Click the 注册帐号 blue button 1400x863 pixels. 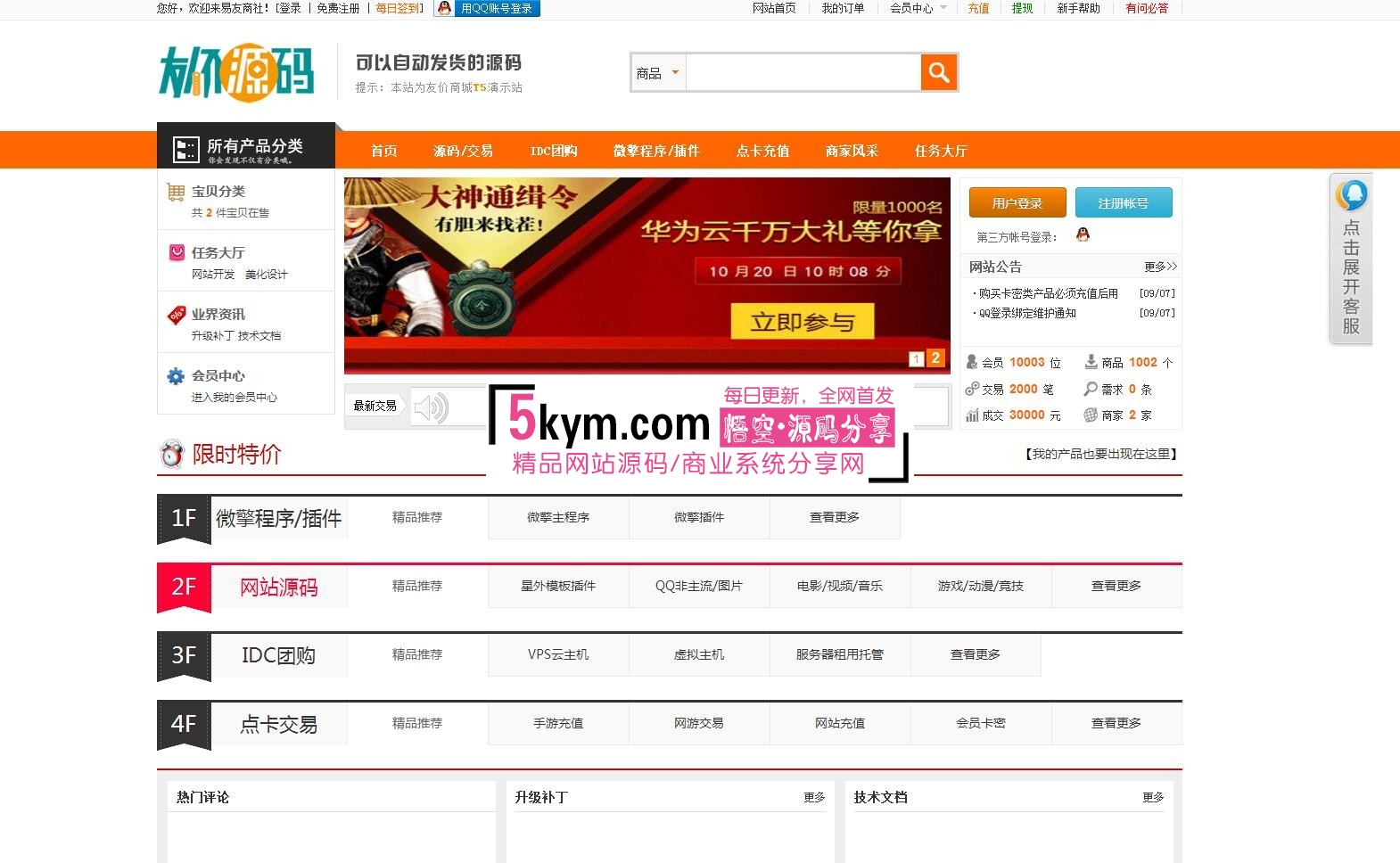click(x=1124, y=203)
